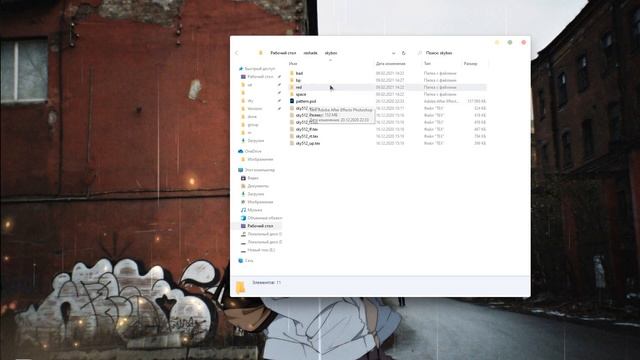Select the sky512_up.tex file
This screenshot has height=360, width=640.
[x=308, y=144]
